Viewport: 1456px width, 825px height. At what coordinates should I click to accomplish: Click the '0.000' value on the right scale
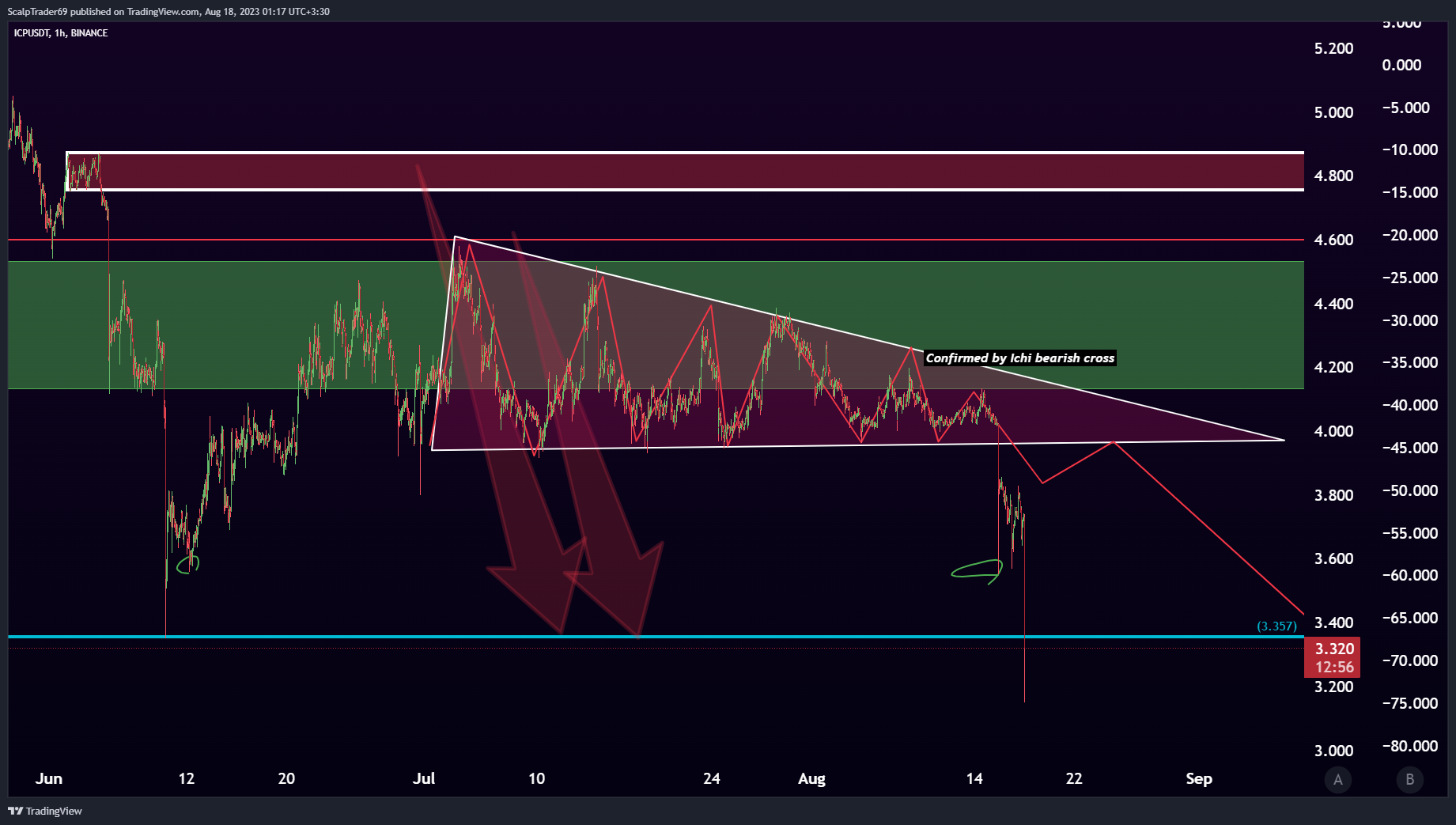coord(1401,65)
